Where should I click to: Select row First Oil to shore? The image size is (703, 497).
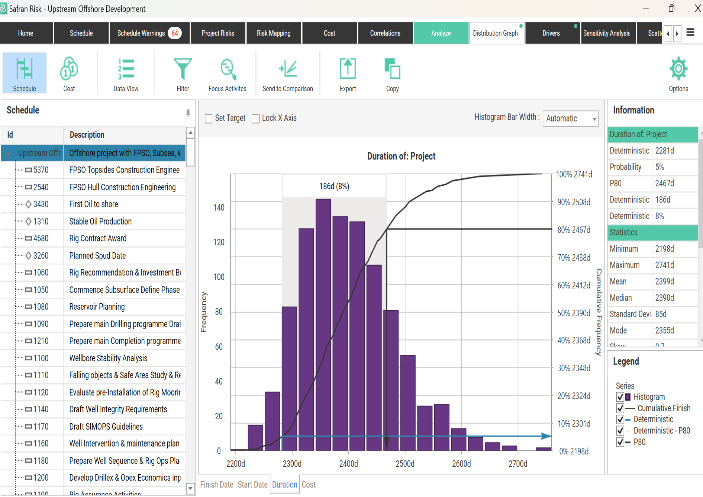pos(93,204)
